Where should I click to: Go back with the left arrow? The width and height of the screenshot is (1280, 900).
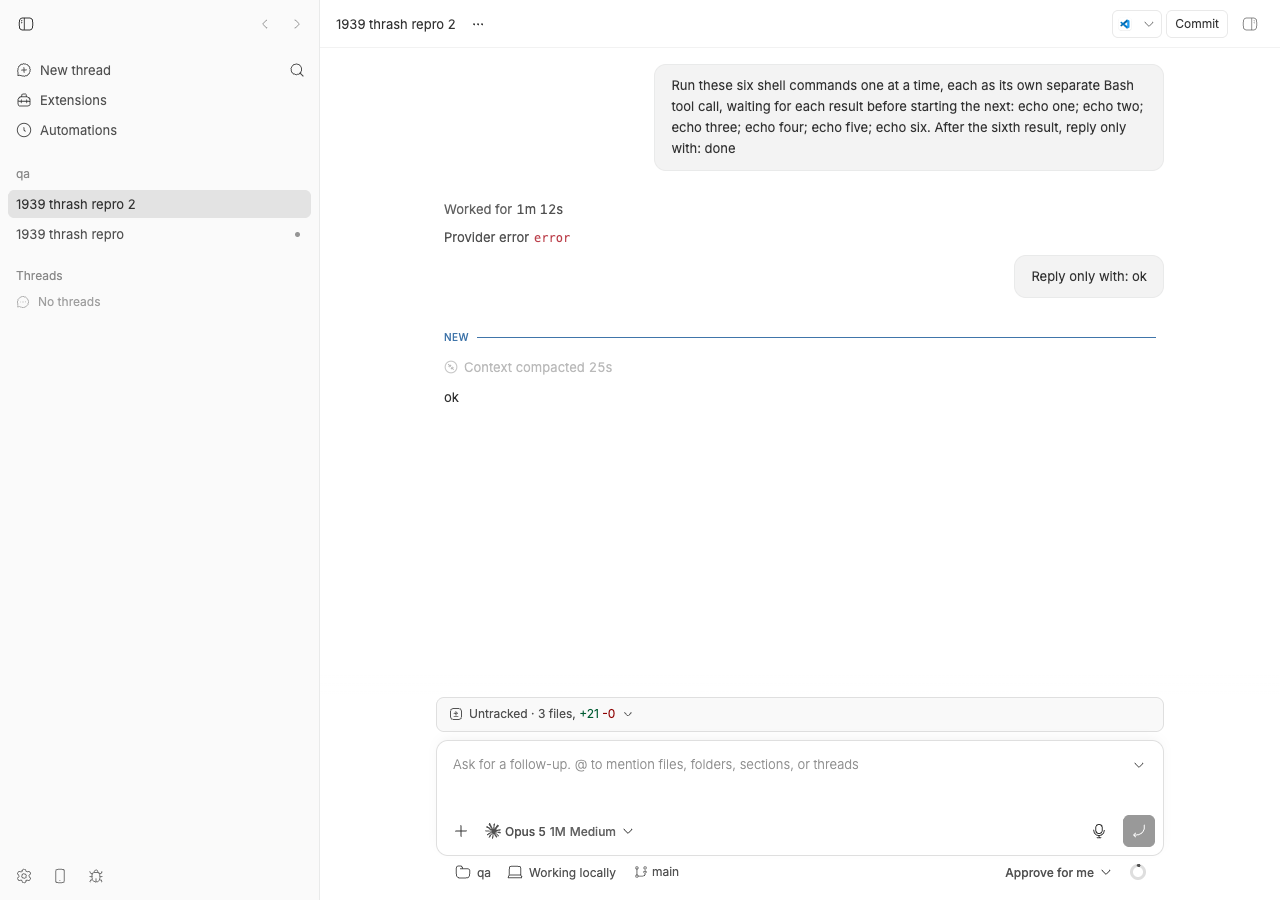(265, 24)
